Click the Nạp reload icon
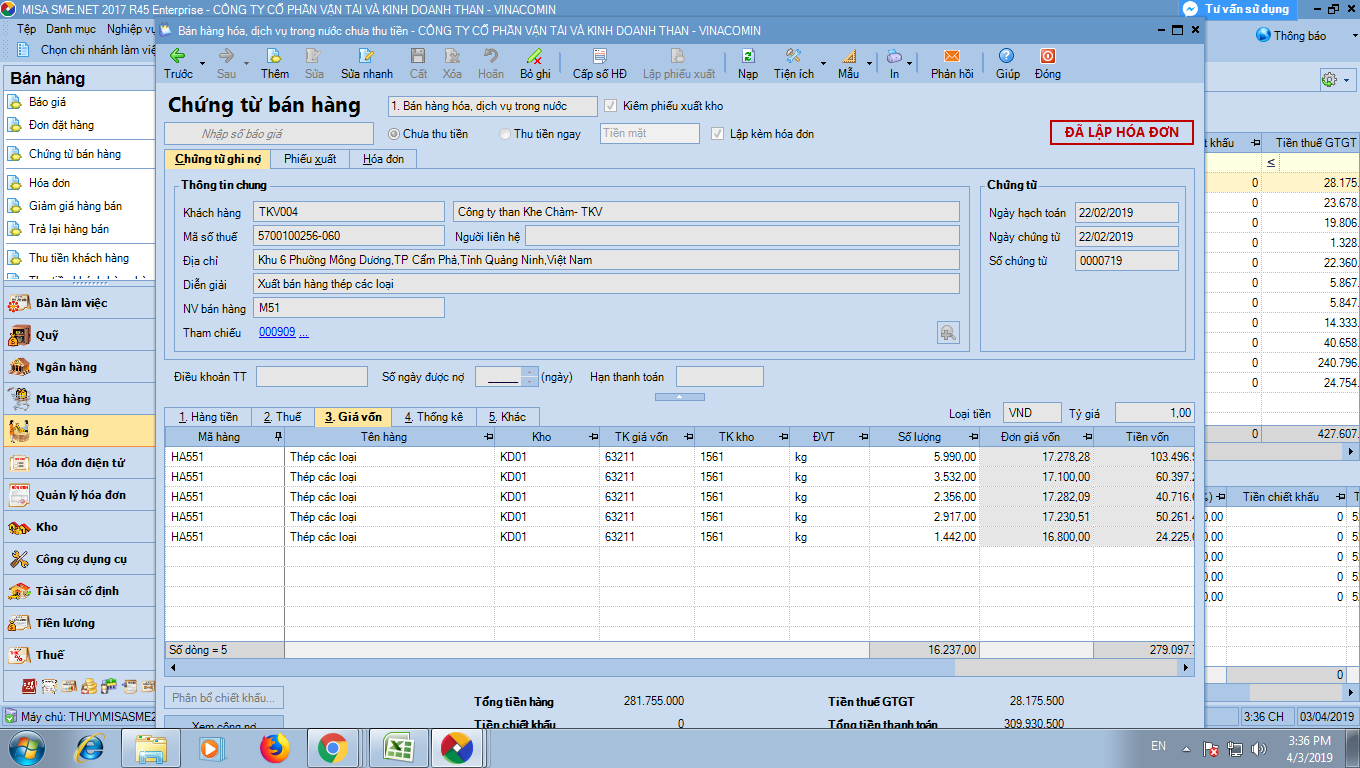Image resolution: width=1360 pixels, height=768 pixels. (x=747, y=57)
